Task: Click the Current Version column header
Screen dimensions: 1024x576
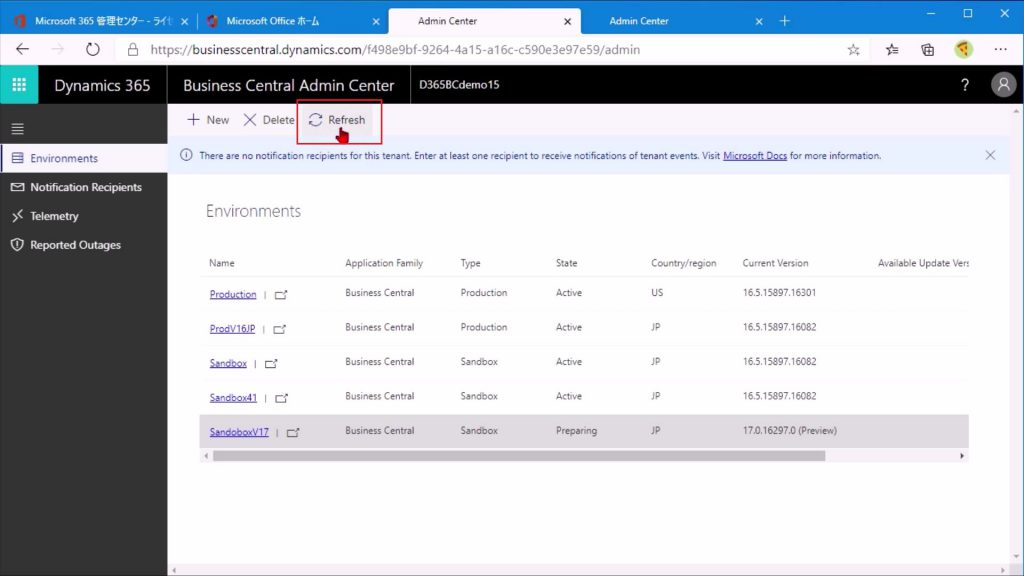Action: tap(775, 263)
